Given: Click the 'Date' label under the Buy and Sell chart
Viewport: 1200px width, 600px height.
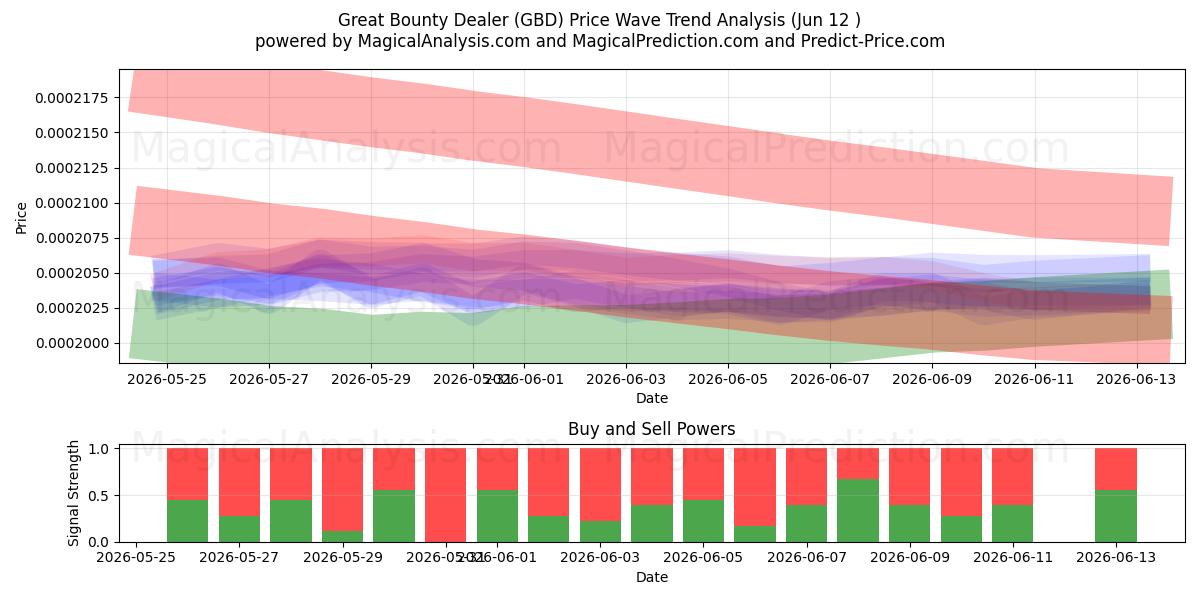Looking at the screenshot, I should point(652,577).
